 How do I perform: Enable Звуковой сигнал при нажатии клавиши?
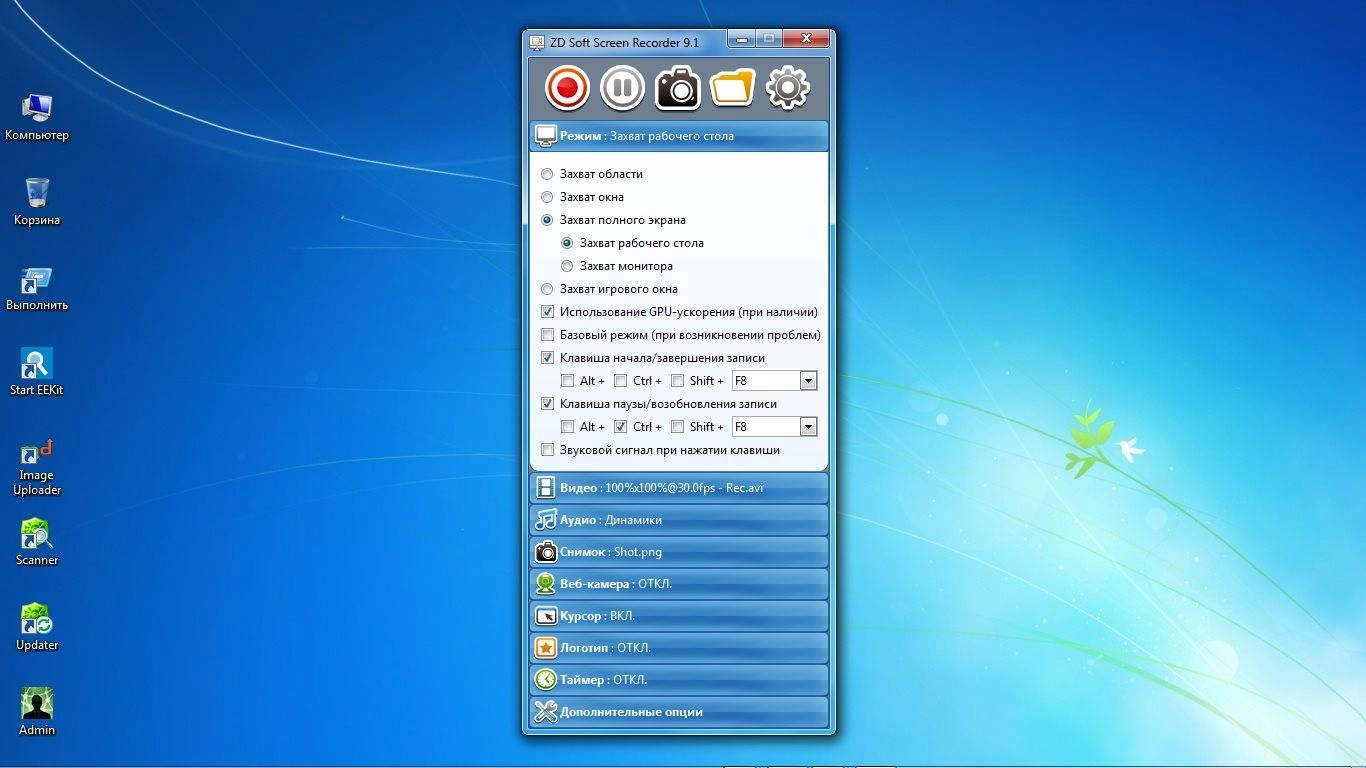547,450
